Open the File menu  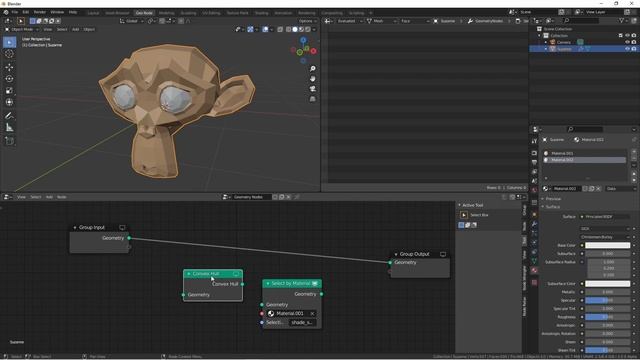[x=15, y=12]
